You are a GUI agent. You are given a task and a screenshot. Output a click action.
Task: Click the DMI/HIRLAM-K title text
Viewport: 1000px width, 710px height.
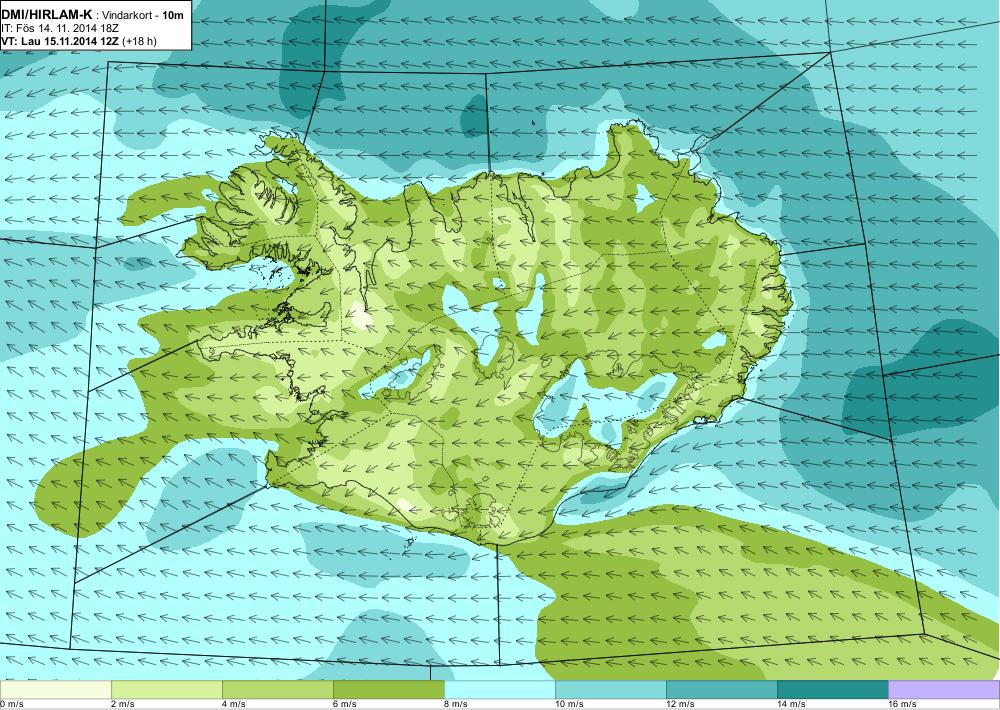coord(46,15)
